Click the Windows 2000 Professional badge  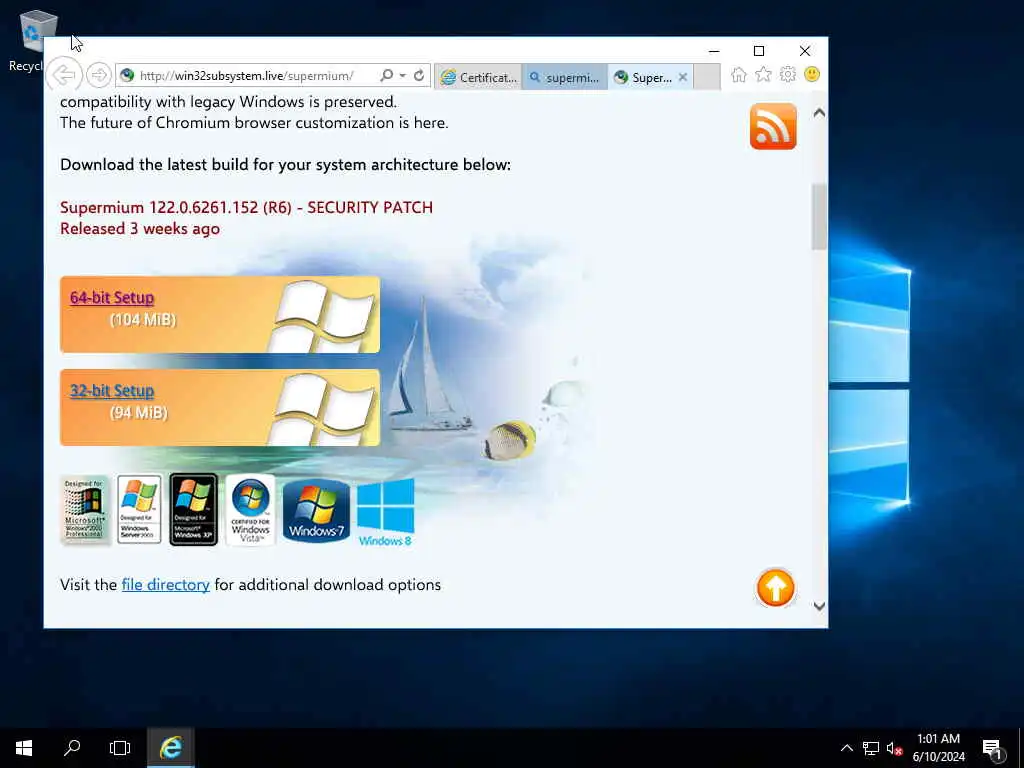tap(85, 509)
